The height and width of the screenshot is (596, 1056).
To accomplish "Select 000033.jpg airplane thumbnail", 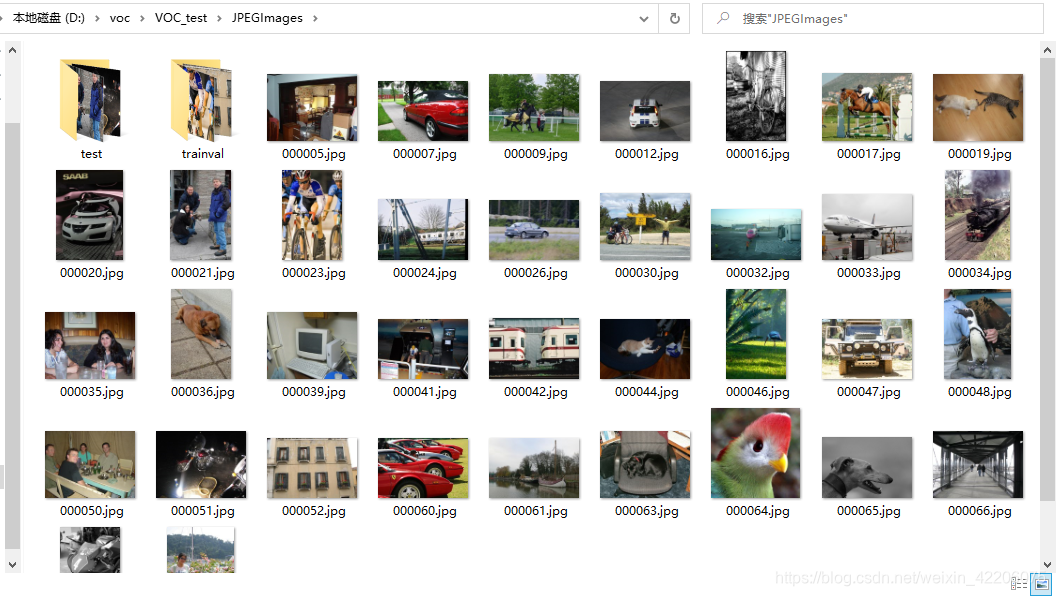I will tap(867, 227).
